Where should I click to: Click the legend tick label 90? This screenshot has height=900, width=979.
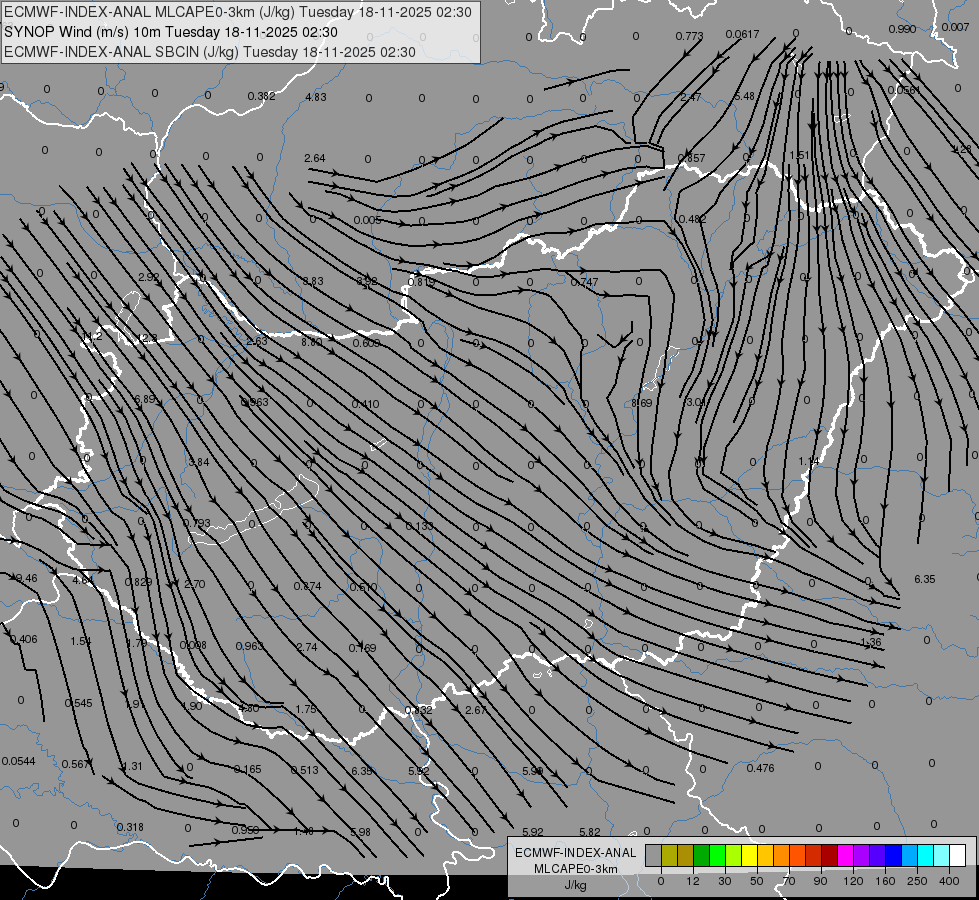[820, 881]
